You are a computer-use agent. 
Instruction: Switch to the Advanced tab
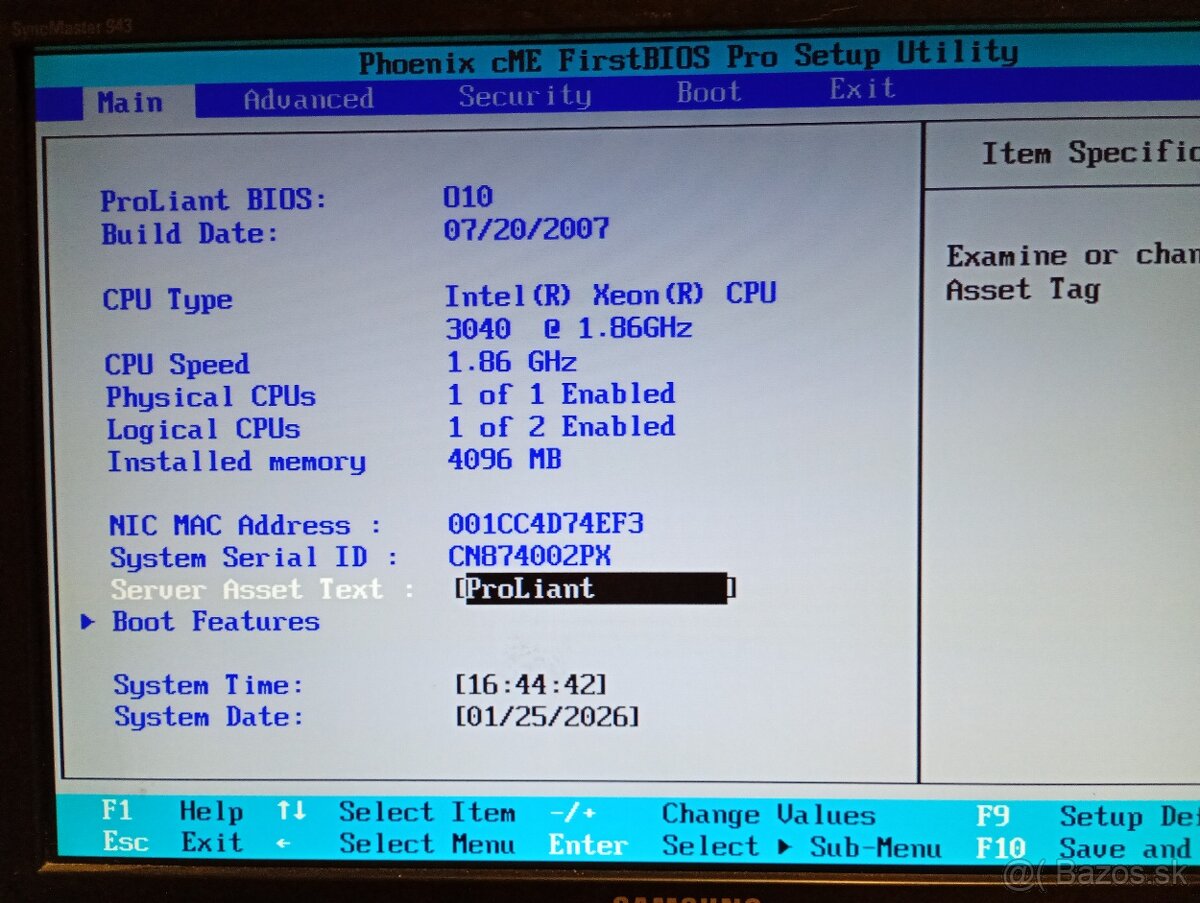pos(307,97)
